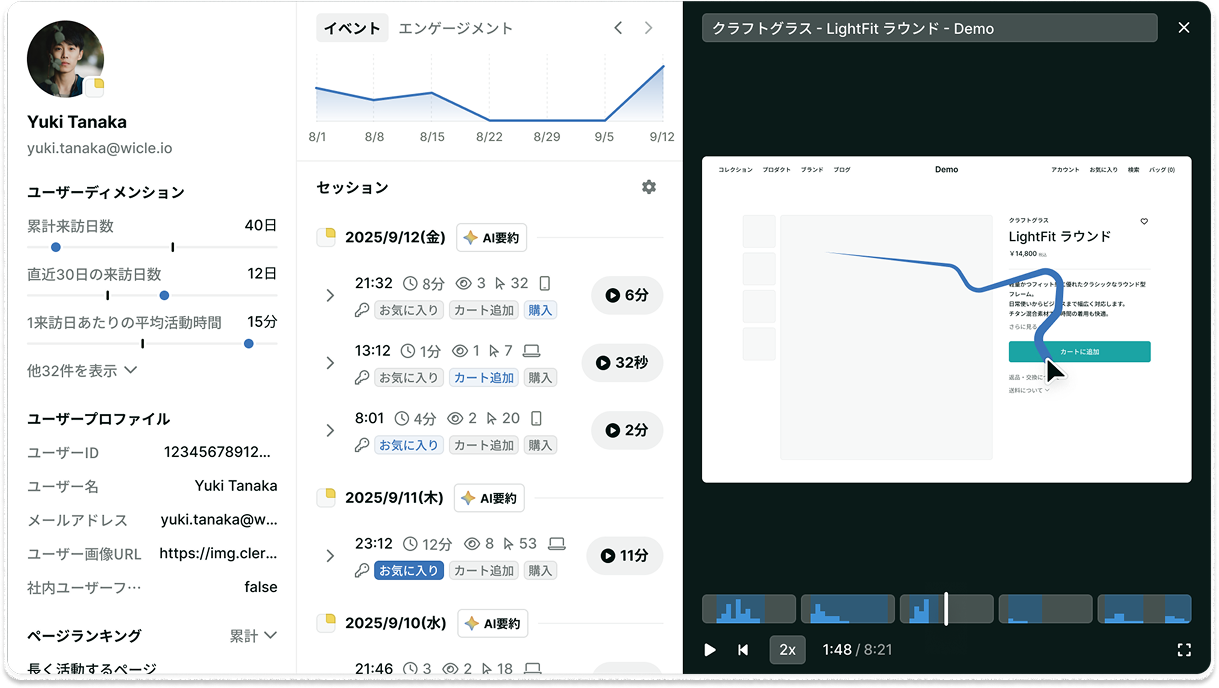Change 2x playback speed
The image size is (1219, 688).
pyautogui.click(x=787, y=650)
